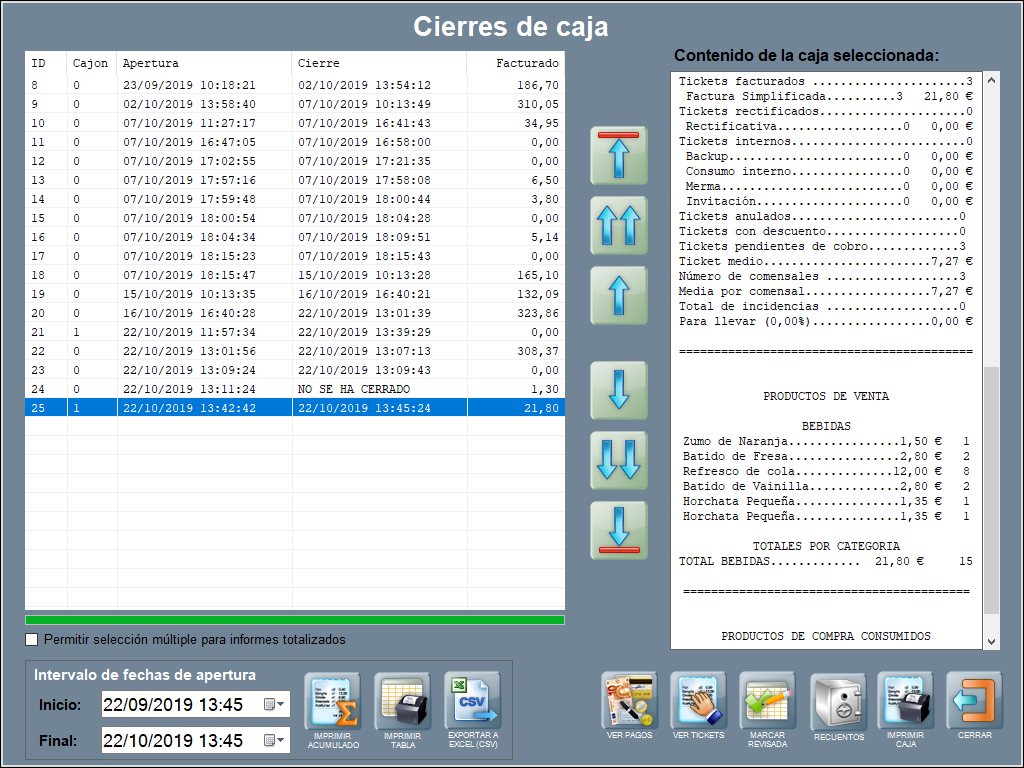Page up with double up arrows

pos(619,225)
